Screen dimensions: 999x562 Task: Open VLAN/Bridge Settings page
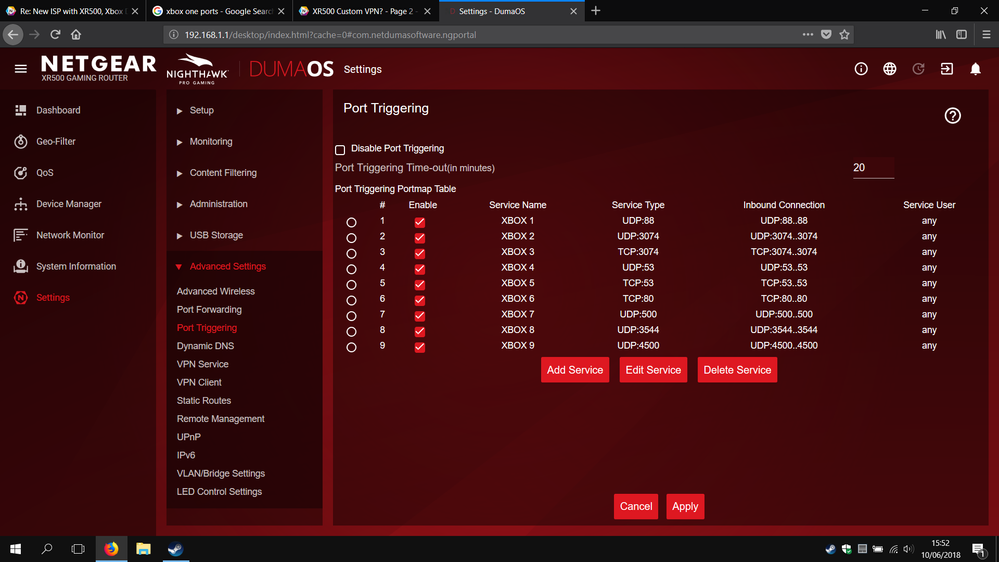pos(220,473)
